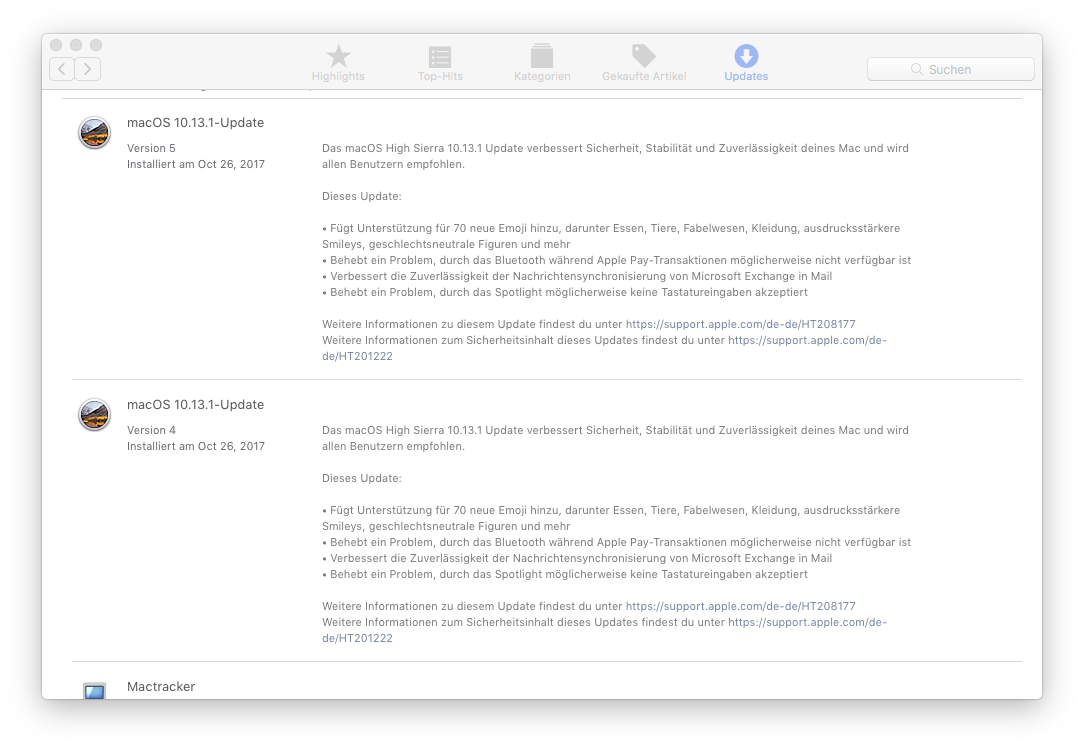Click the Version 5 macOS High Sierra icon
The image size is (1084, 749).
click(94, 133)
